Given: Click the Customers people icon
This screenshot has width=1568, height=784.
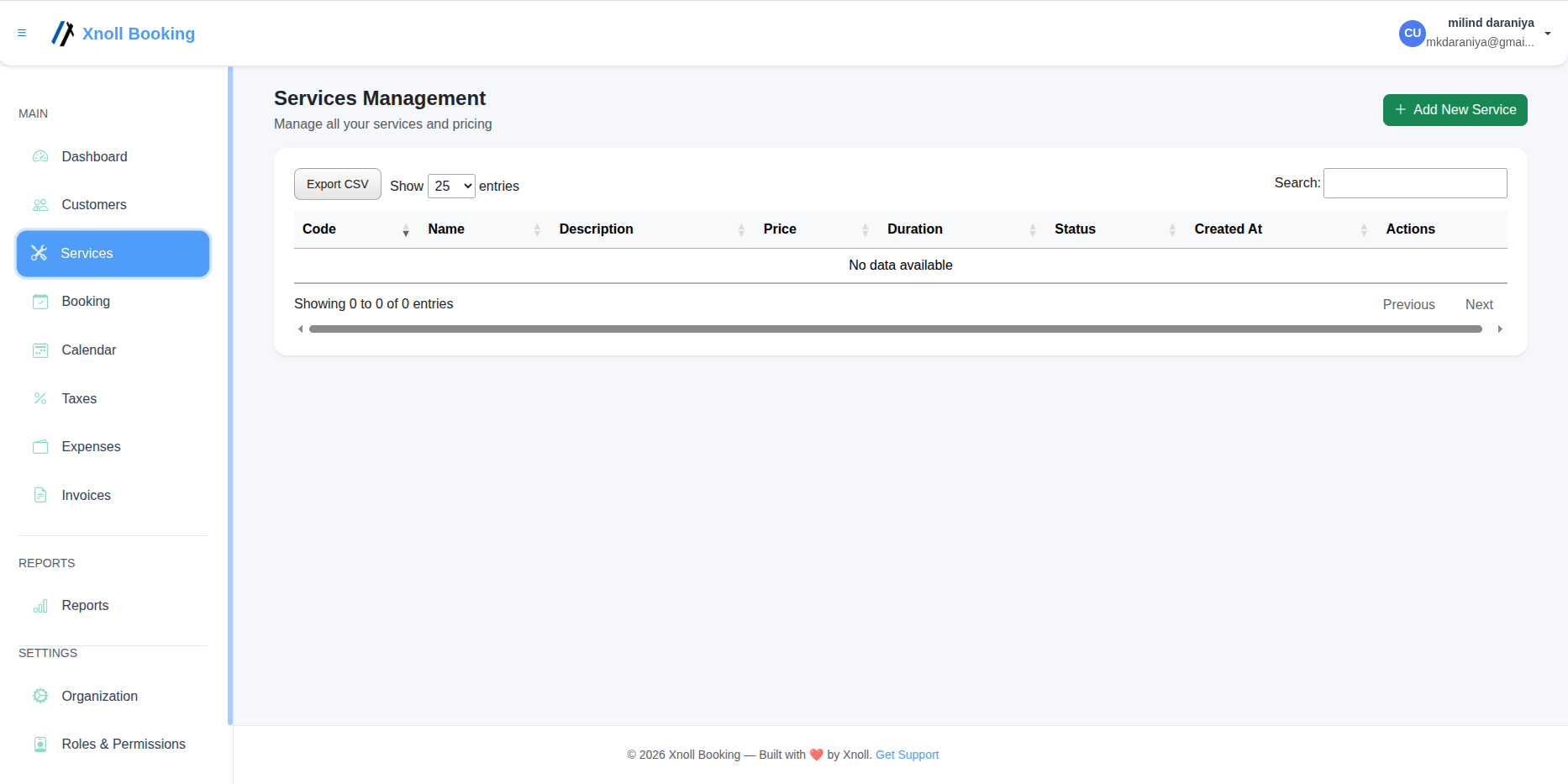Looking at the screenshot, I should [x=40, y=204].
